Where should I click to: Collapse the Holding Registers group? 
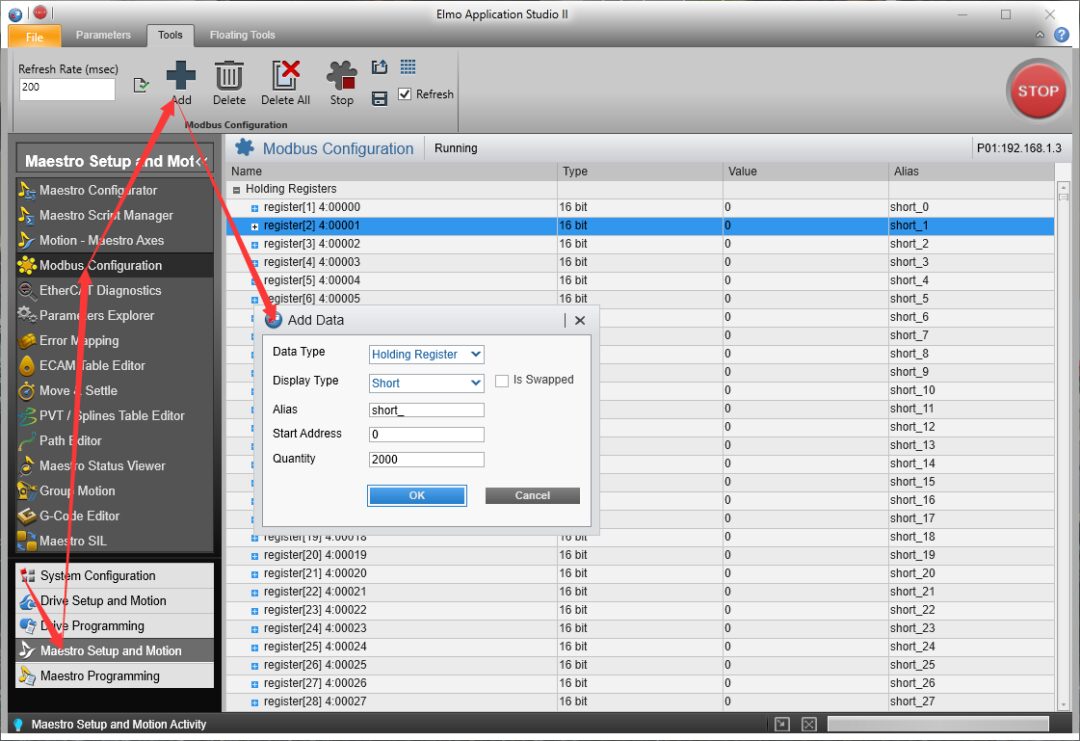(x=236, y=189)
